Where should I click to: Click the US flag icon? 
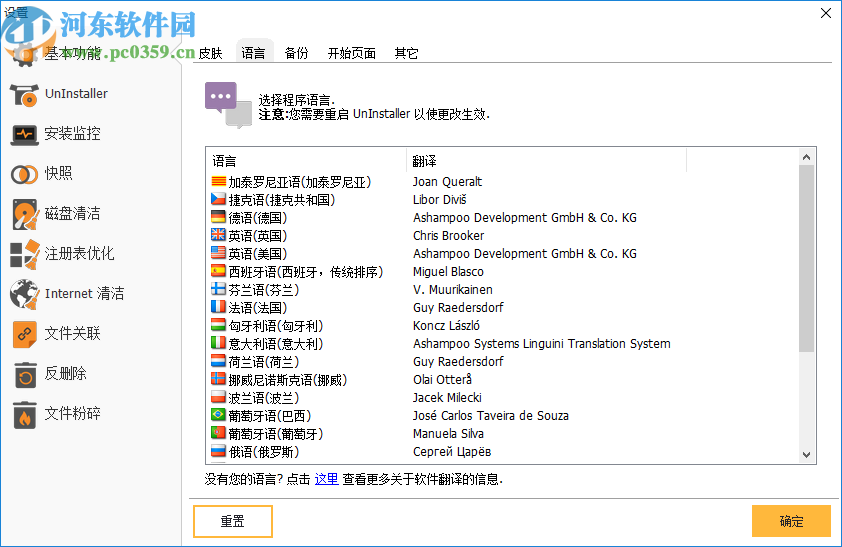click(x=218, y=253)
